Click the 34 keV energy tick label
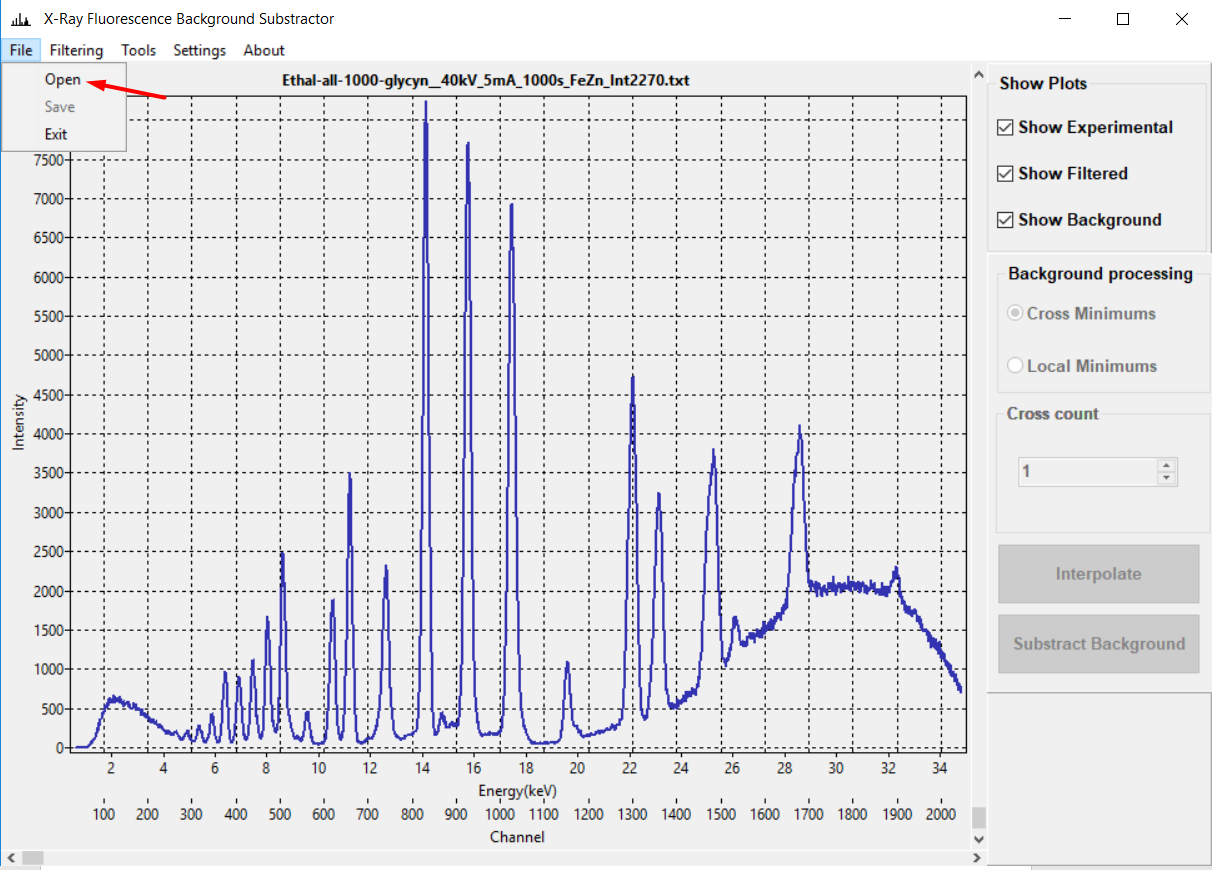 click(x=939, y=768)
